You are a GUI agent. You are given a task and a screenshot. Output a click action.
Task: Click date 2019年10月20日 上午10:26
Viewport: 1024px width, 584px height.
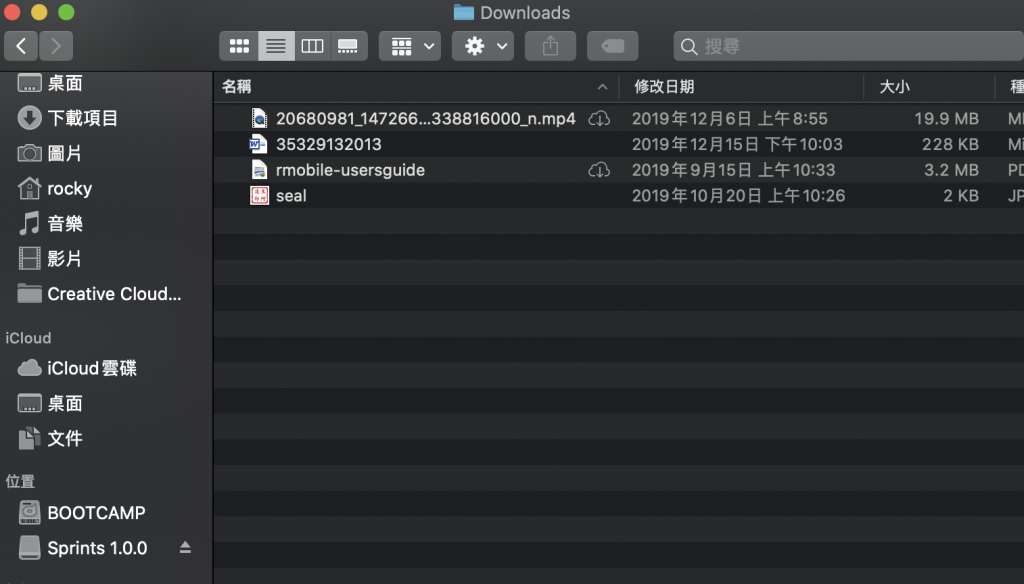point(738,196)
